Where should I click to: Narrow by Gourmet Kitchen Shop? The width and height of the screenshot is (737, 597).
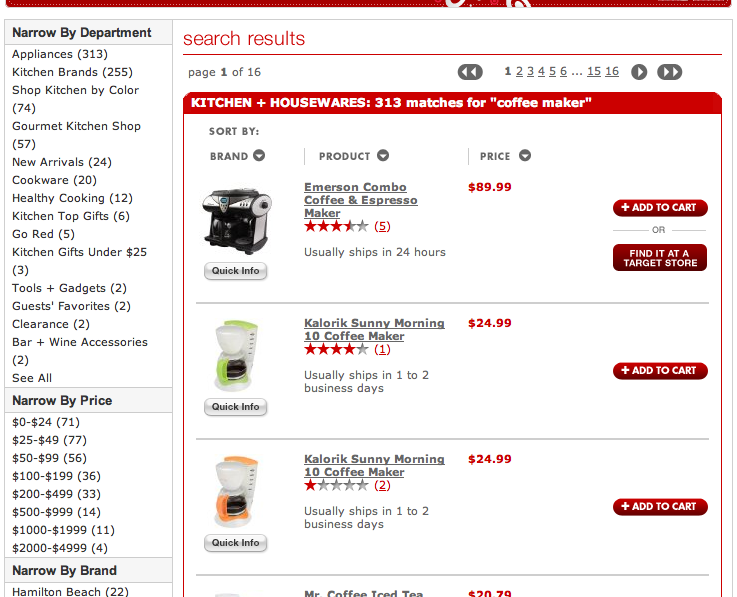coord(77,135)
